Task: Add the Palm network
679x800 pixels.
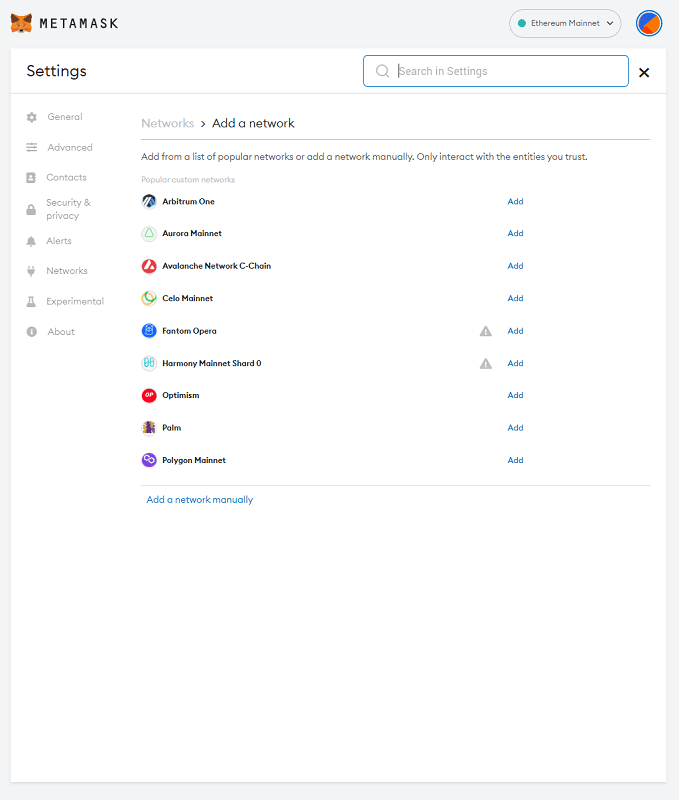Action: coord(515,428)
